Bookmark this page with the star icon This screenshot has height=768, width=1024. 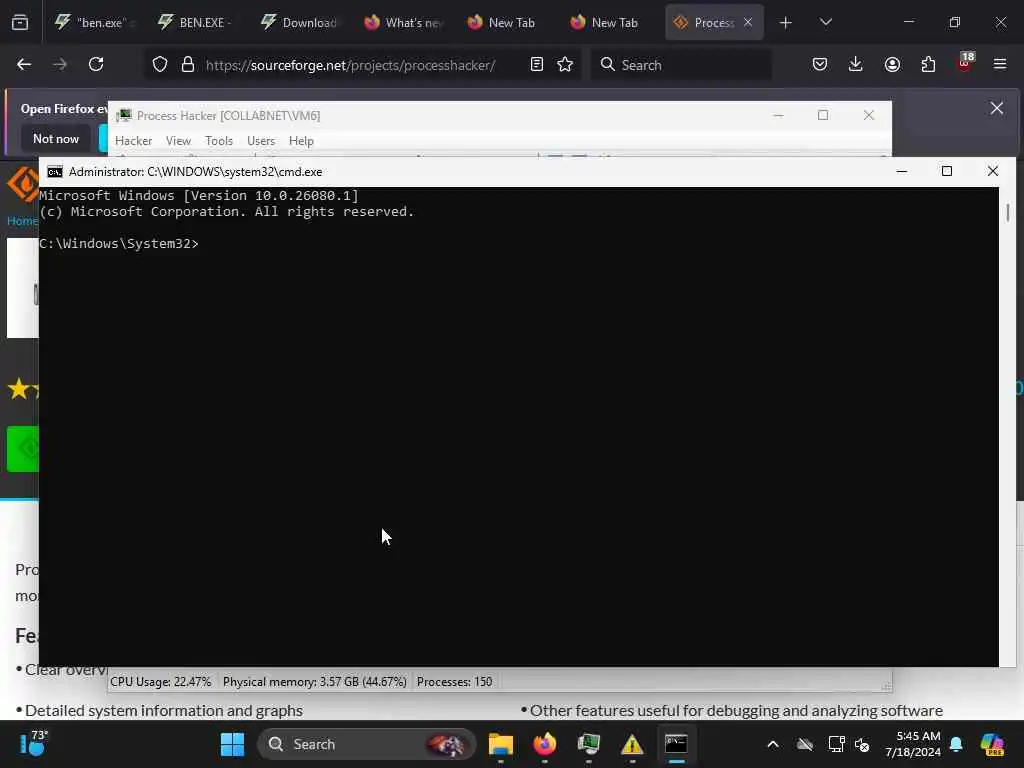[x=565, y=64]
